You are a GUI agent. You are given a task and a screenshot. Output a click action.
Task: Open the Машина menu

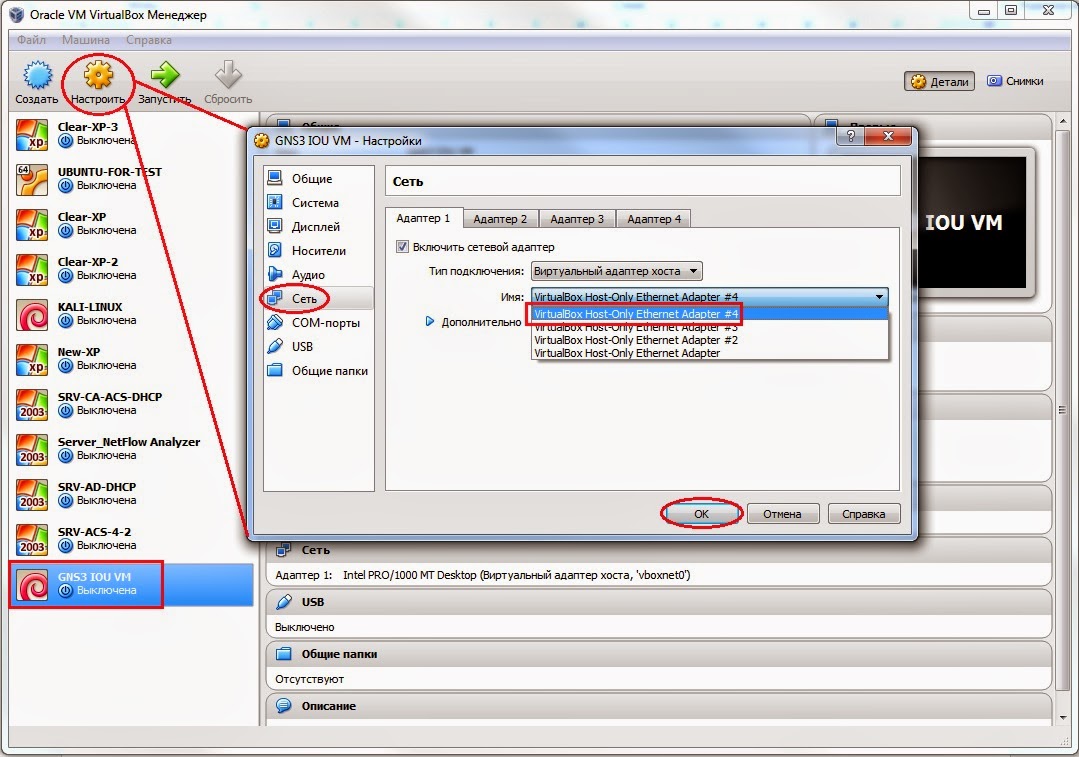(x=86, y=40)
